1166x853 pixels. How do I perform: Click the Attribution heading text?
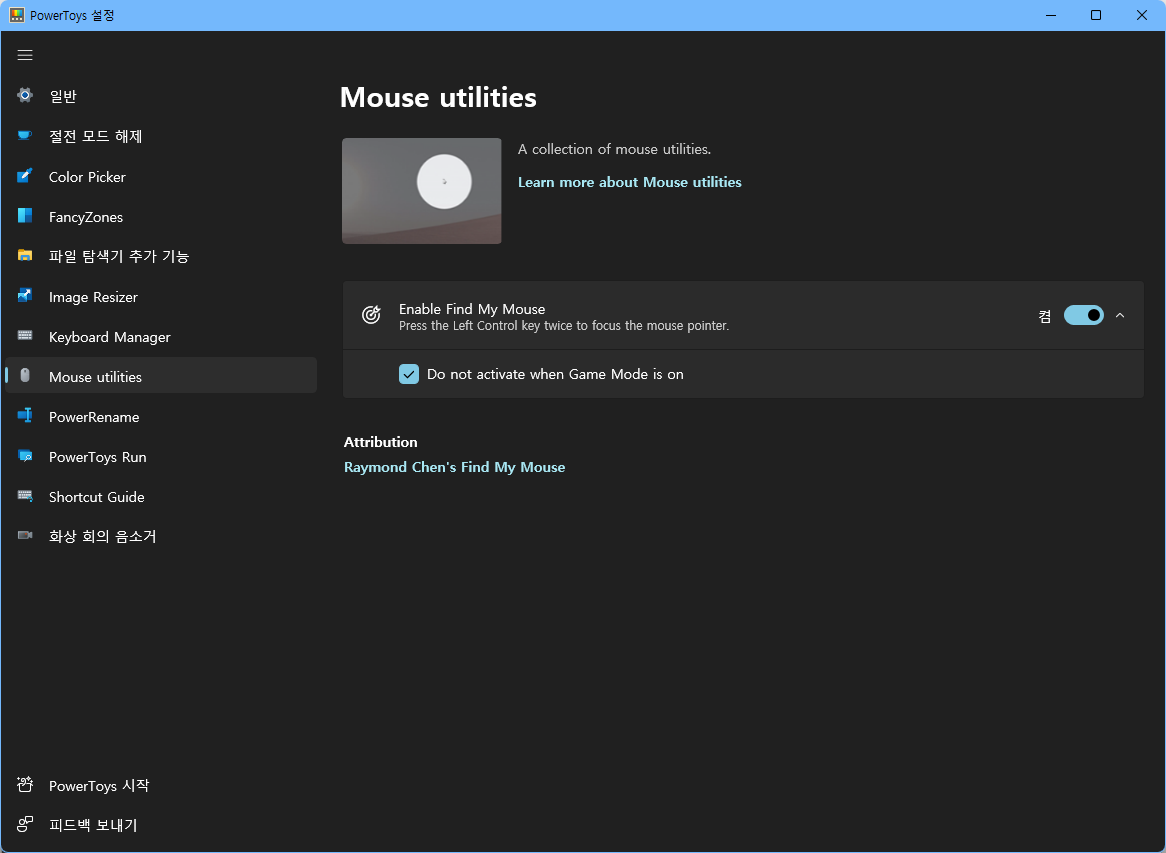pos(380,442)
